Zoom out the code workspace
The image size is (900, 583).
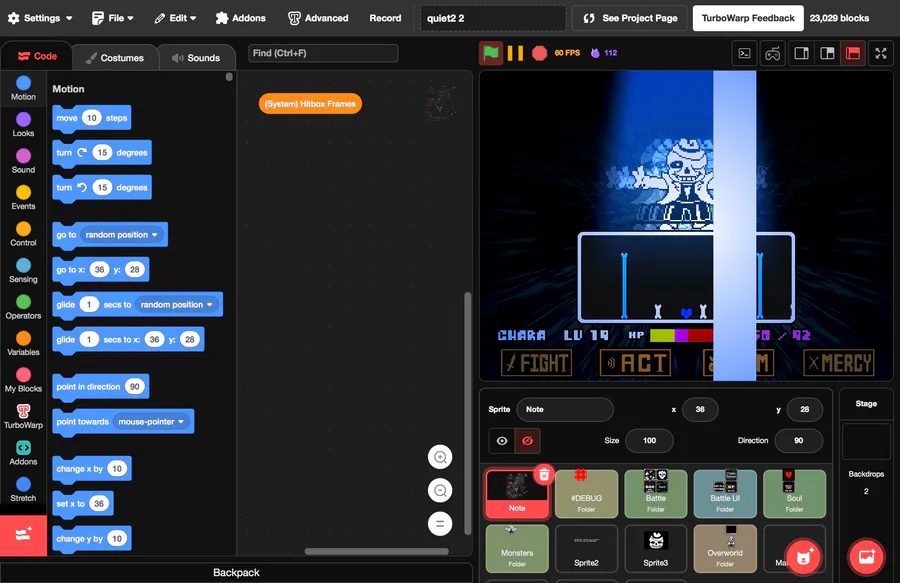440,491
